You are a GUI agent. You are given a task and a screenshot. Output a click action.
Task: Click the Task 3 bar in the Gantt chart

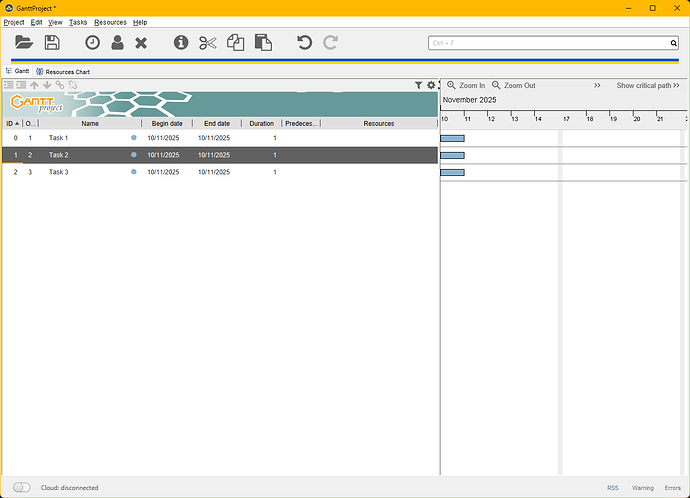[453, 172]
